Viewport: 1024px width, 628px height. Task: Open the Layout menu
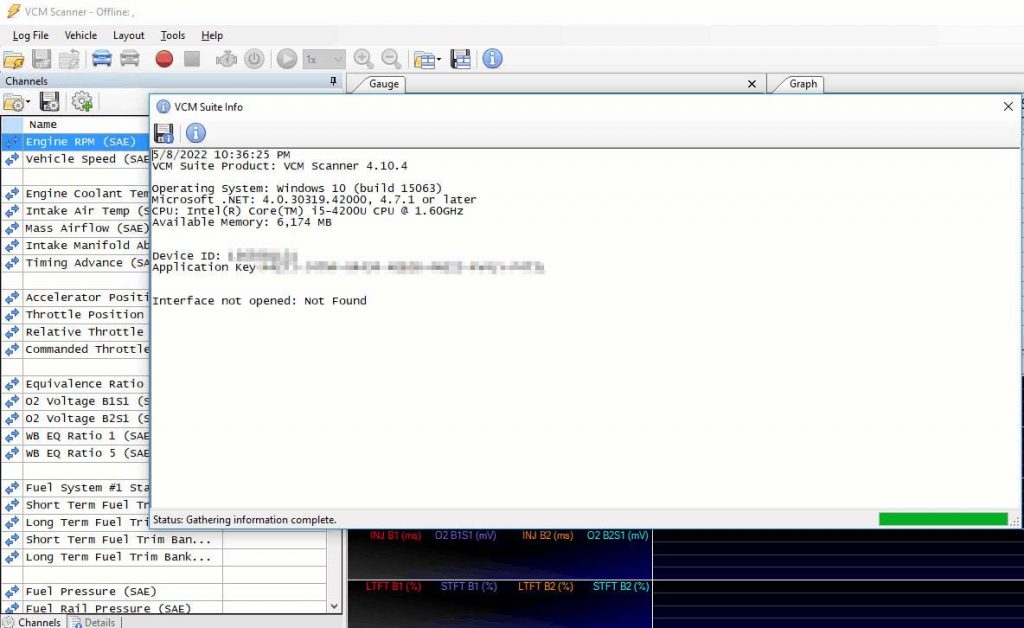pyautogui.click(x=129, y=35)
